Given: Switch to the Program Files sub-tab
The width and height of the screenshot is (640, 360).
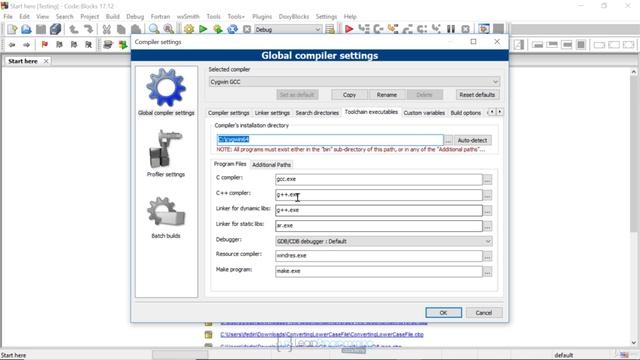Looking at the screenshot, I should pyautogui.click(x=230, y=164).
